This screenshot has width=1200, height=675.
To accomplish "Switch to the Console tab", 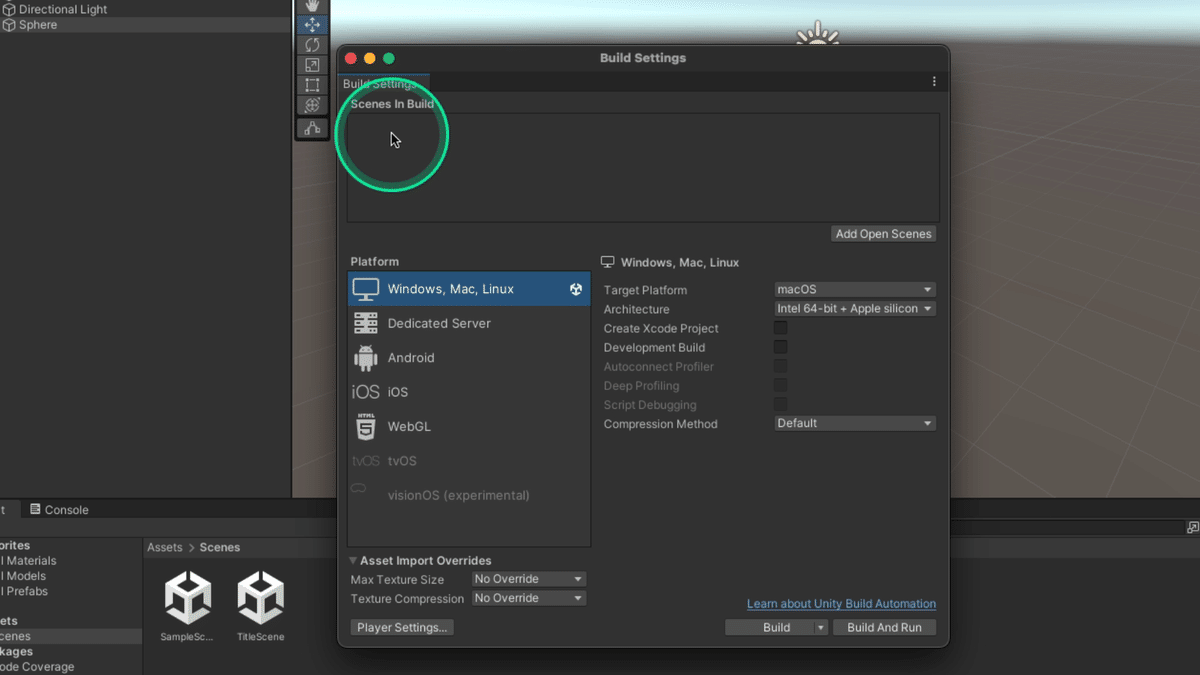I will [x=59, y=510].
